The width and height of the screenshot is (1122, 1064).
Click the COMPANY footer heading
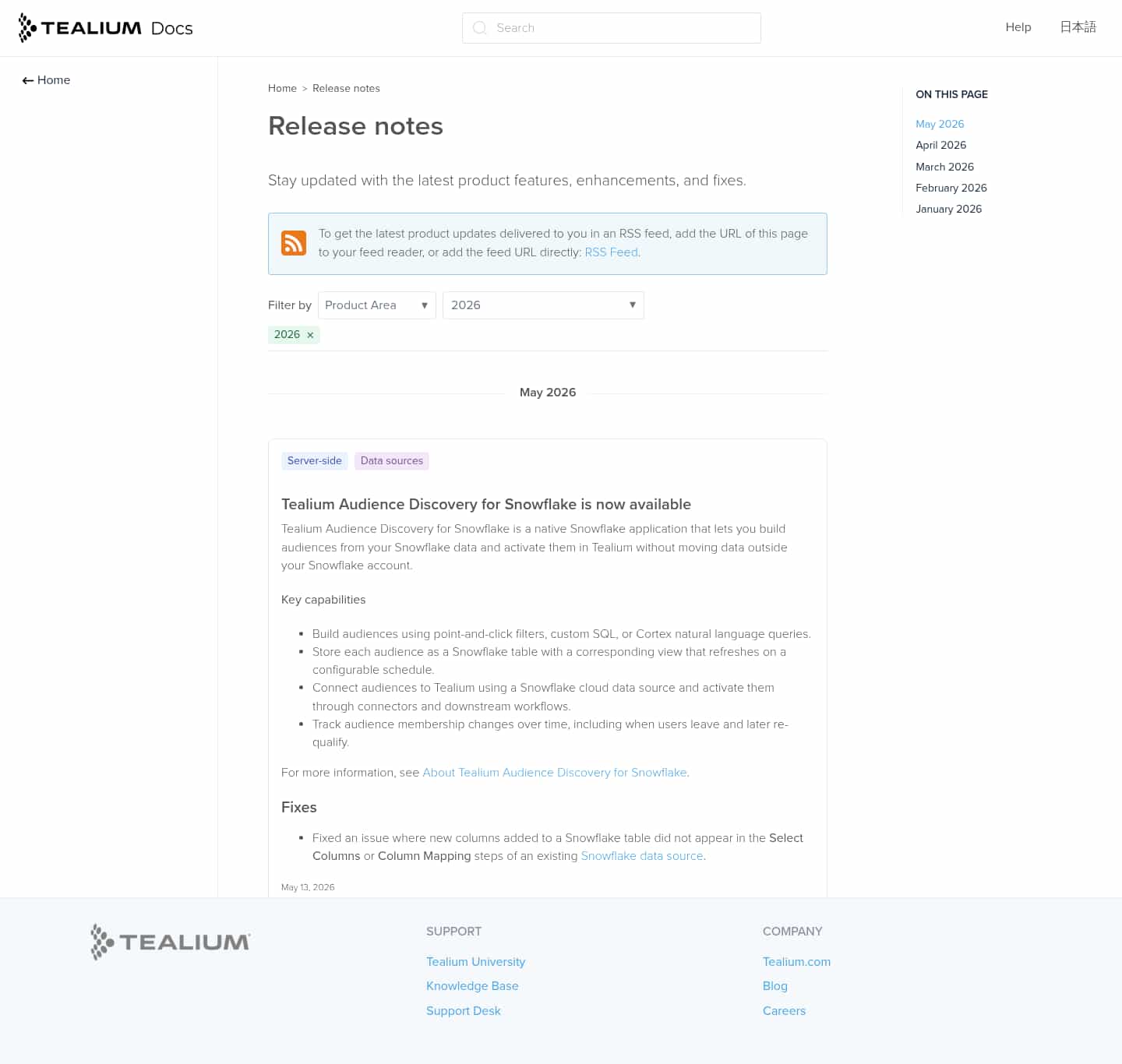[792, 932]
